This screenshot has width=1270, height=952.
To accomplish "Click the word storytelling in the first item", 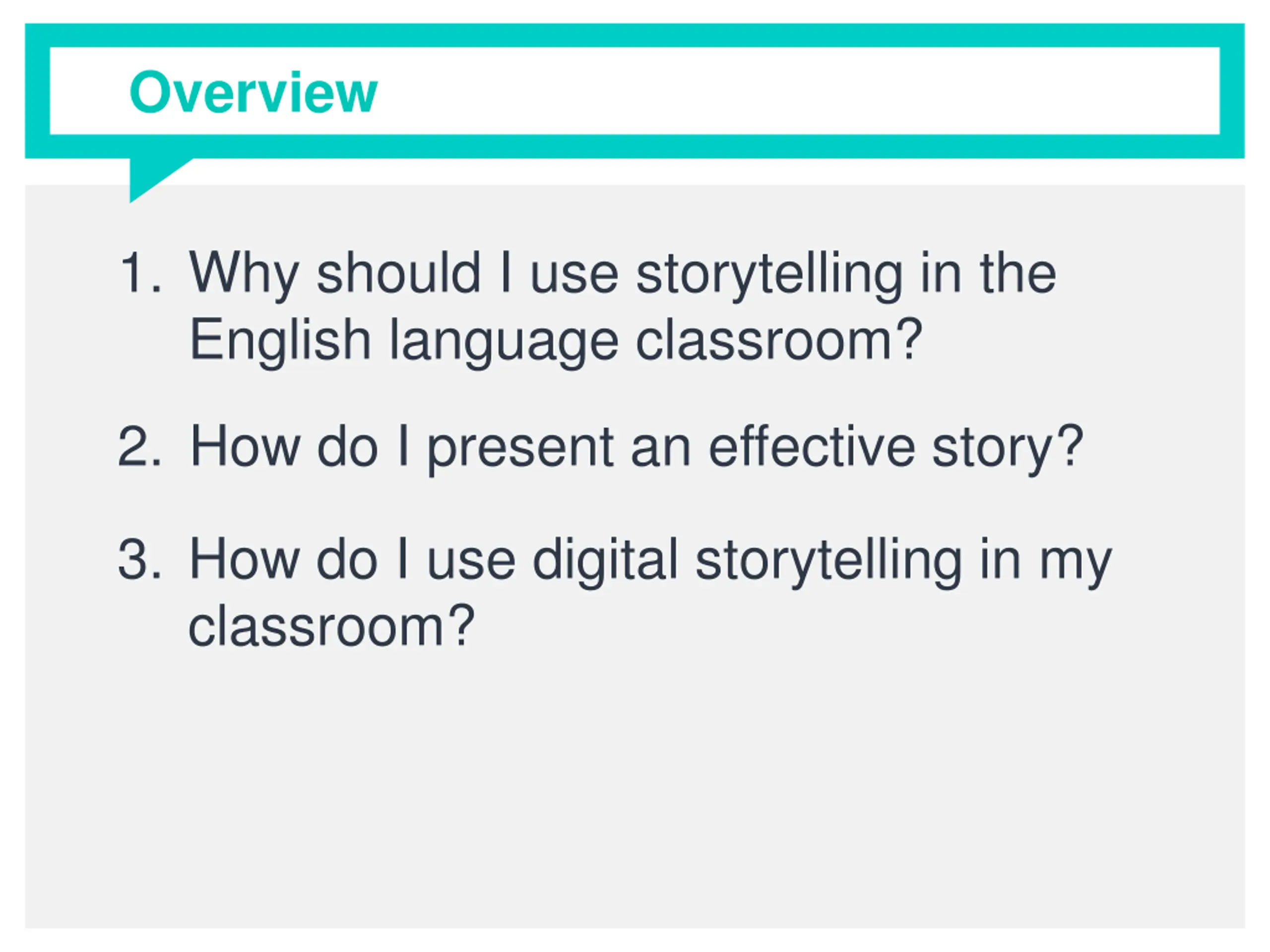I will 769,276.
